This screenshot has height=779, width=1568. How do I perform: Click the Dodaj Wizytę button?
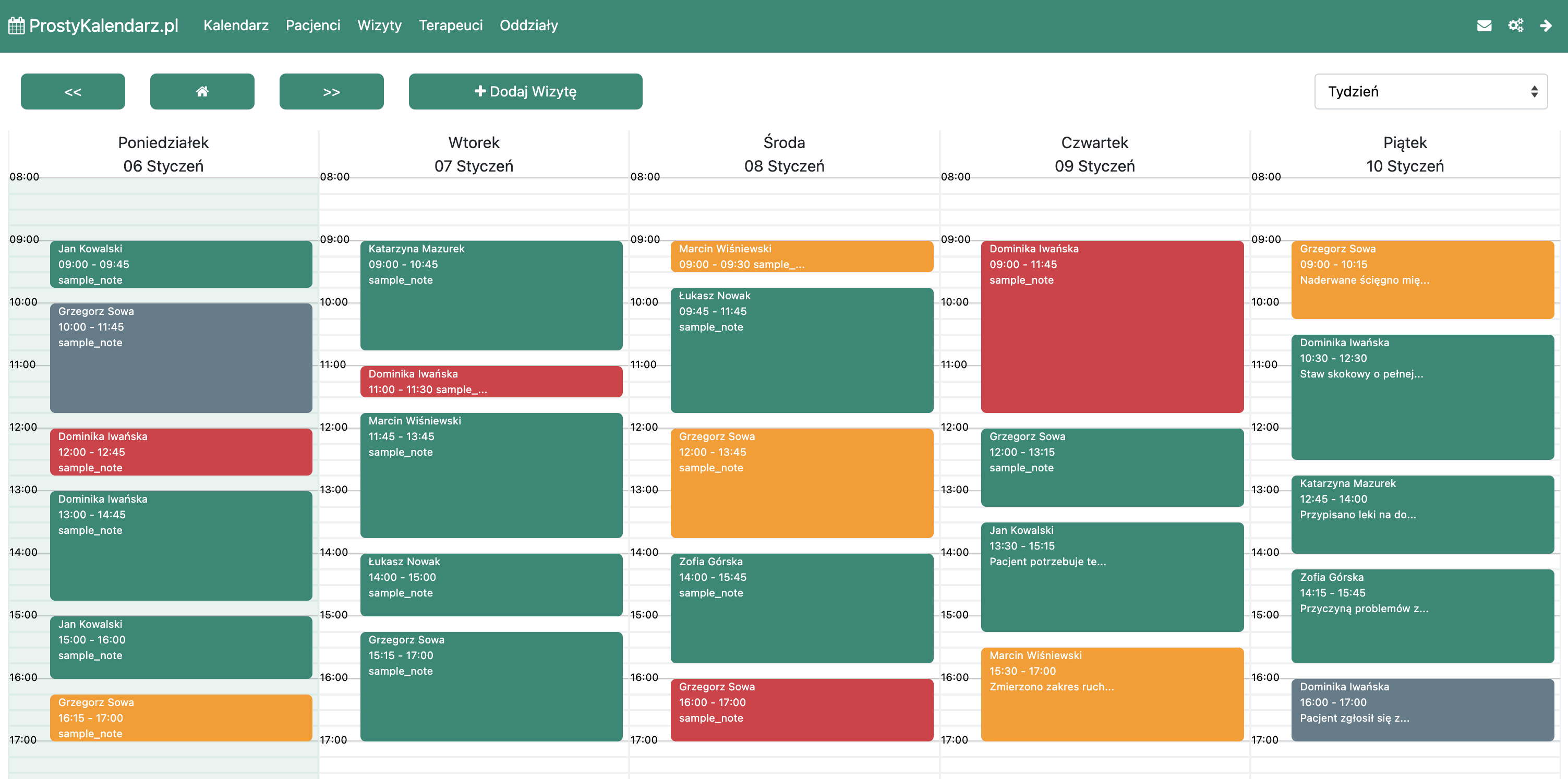click(525, 91)
